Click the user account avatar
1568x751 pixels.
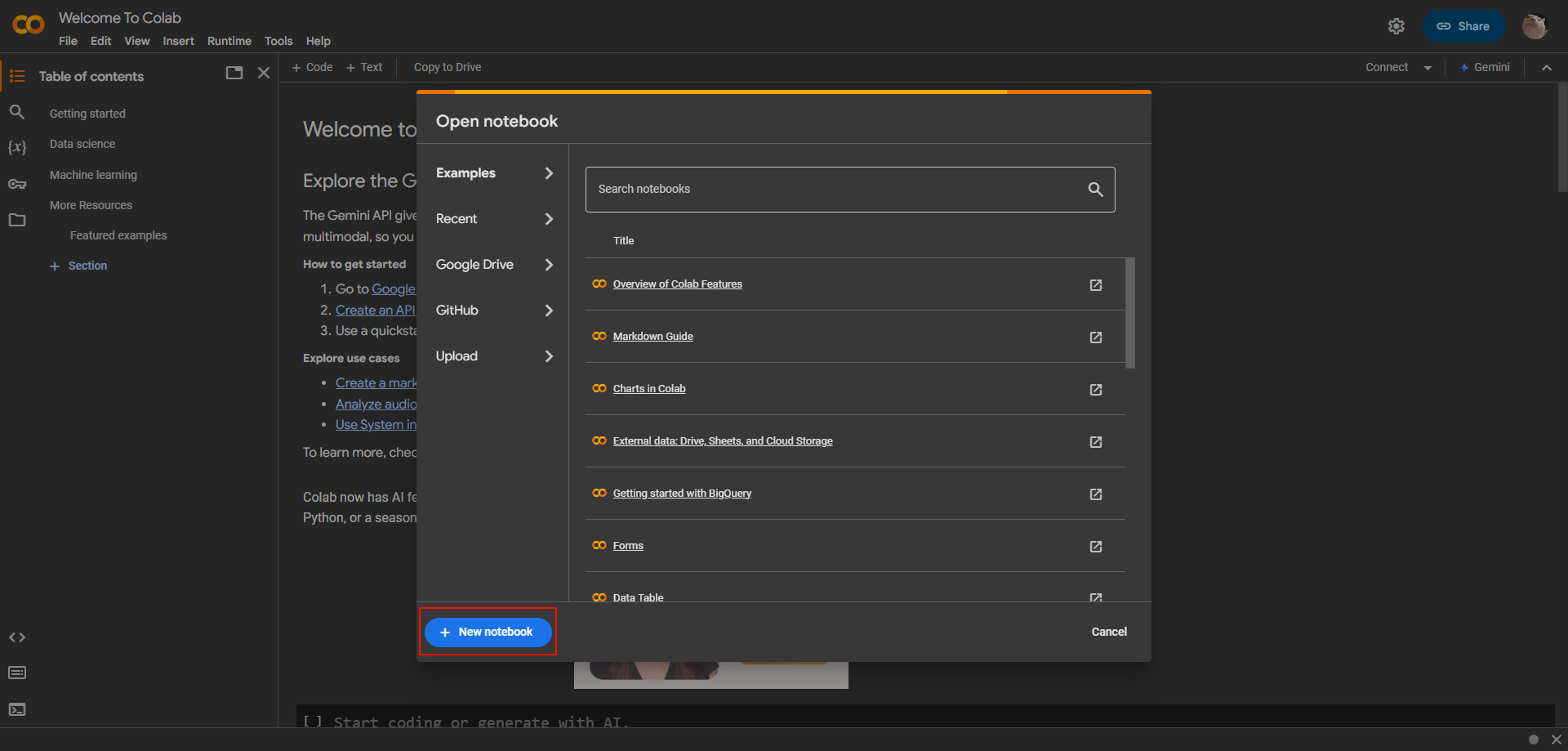1535,26
